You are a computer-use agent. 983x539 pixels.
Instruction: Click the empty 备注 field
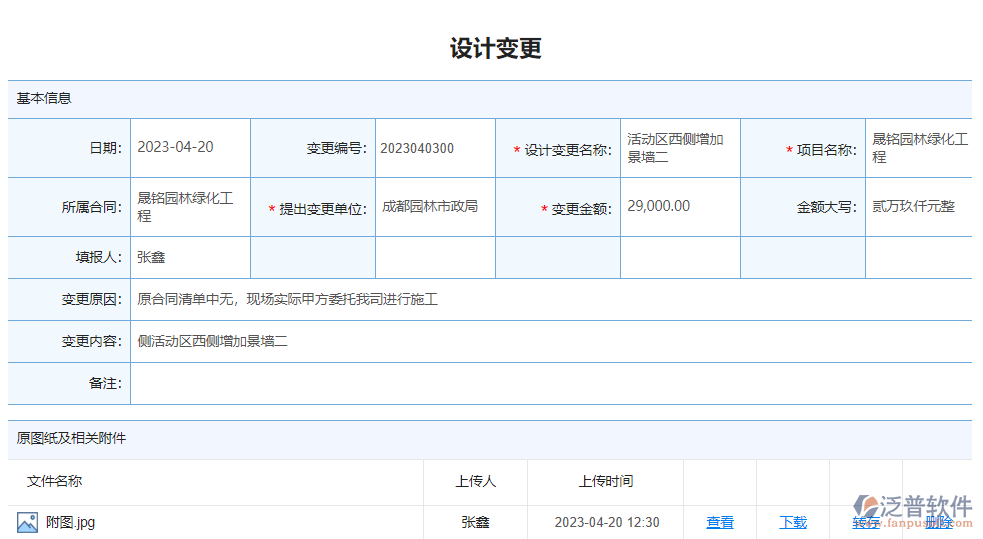point(551,384)
